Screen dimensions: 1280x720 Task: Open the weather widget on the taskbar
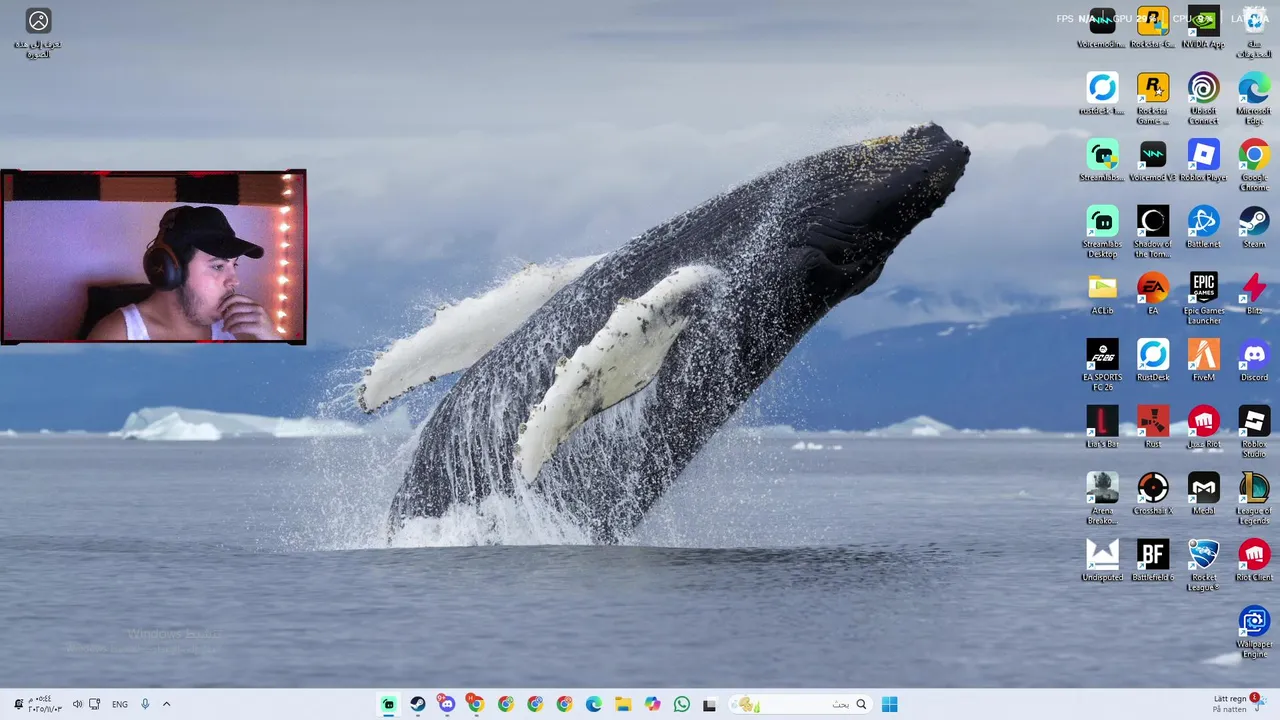click(x=1238, y=704)
